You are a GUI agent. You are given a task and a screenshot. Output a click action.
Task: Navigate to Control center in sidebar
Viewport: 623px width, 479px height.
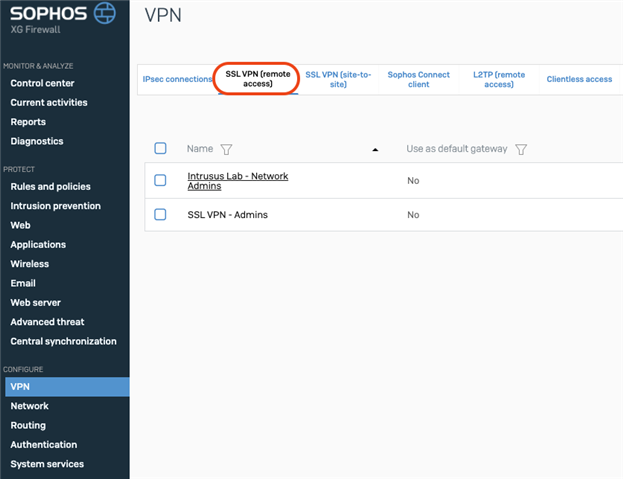pyautogui.click(x=43, y=83)
